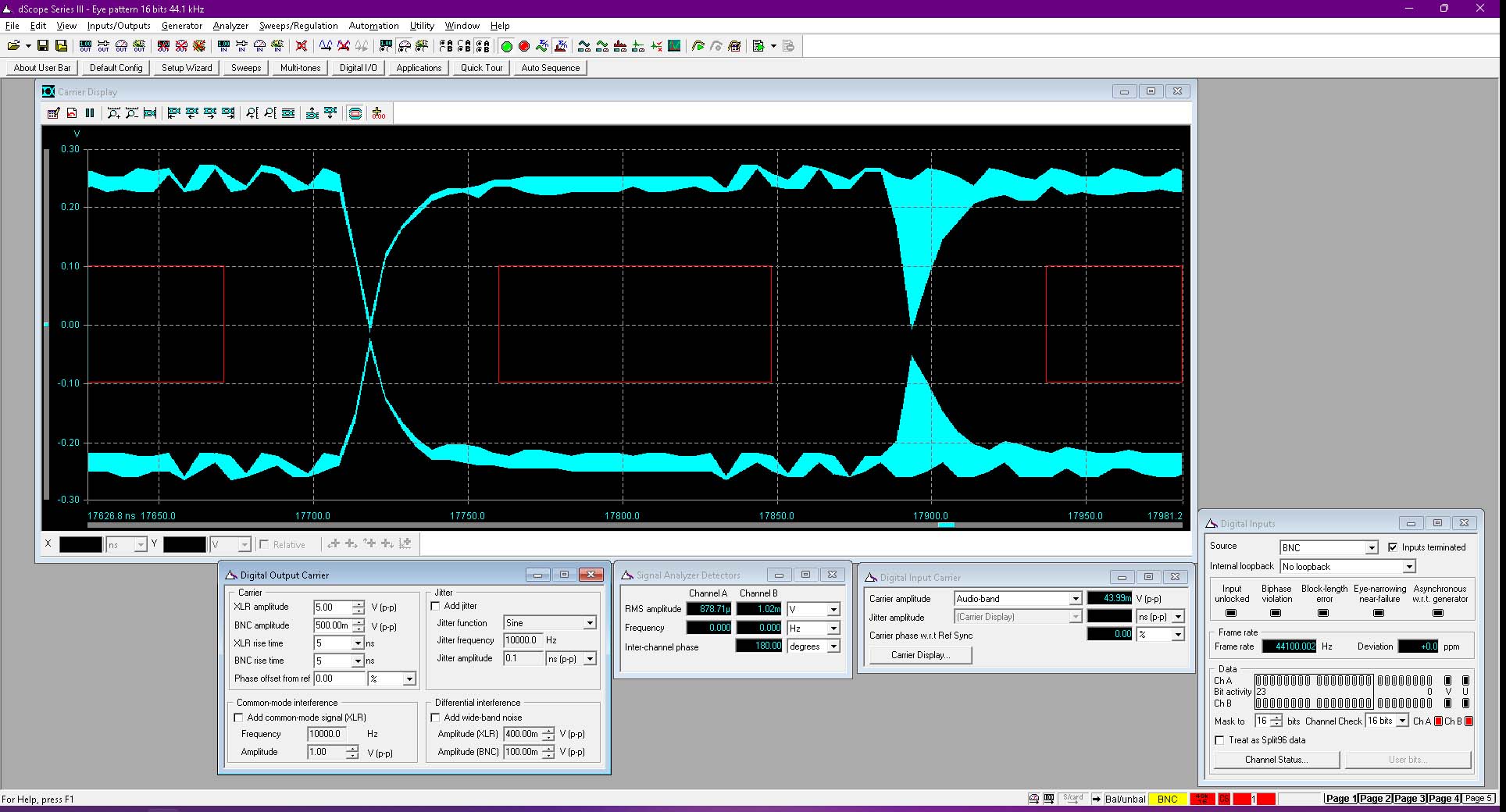Click the report/script document icon
Screen dimensions: 1506x812
(x=758, y=46)
